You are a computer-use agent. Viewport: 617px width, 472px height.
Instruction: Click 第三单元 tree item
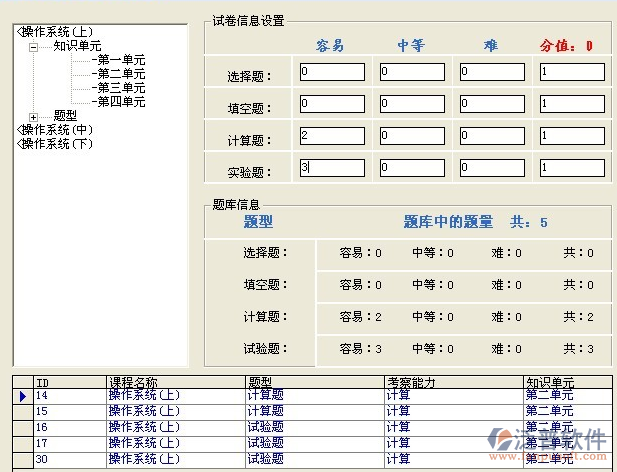point(121,88)
